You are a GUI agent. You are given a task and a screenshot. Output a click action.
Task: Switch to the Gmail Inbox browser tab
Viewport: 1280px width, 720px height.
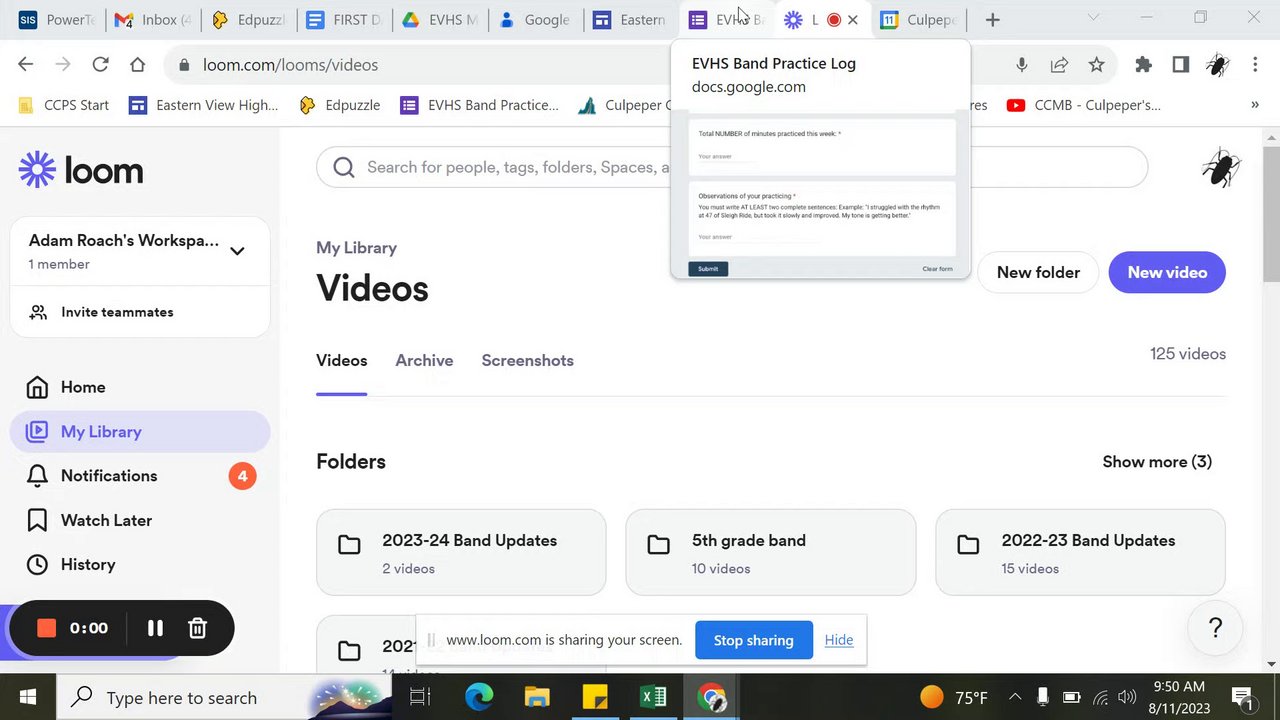tap(152, 19)
